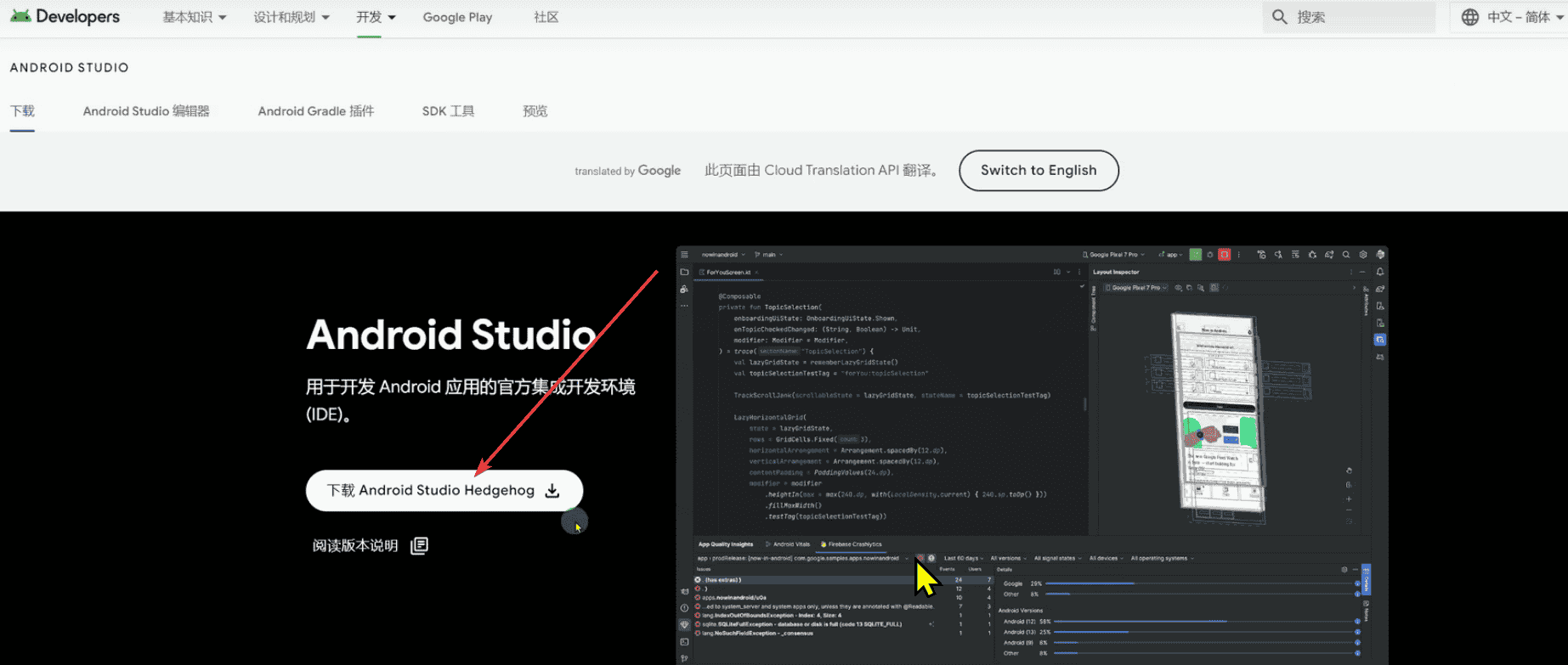Click the green Run button in the IDE

pos(1195,255)
